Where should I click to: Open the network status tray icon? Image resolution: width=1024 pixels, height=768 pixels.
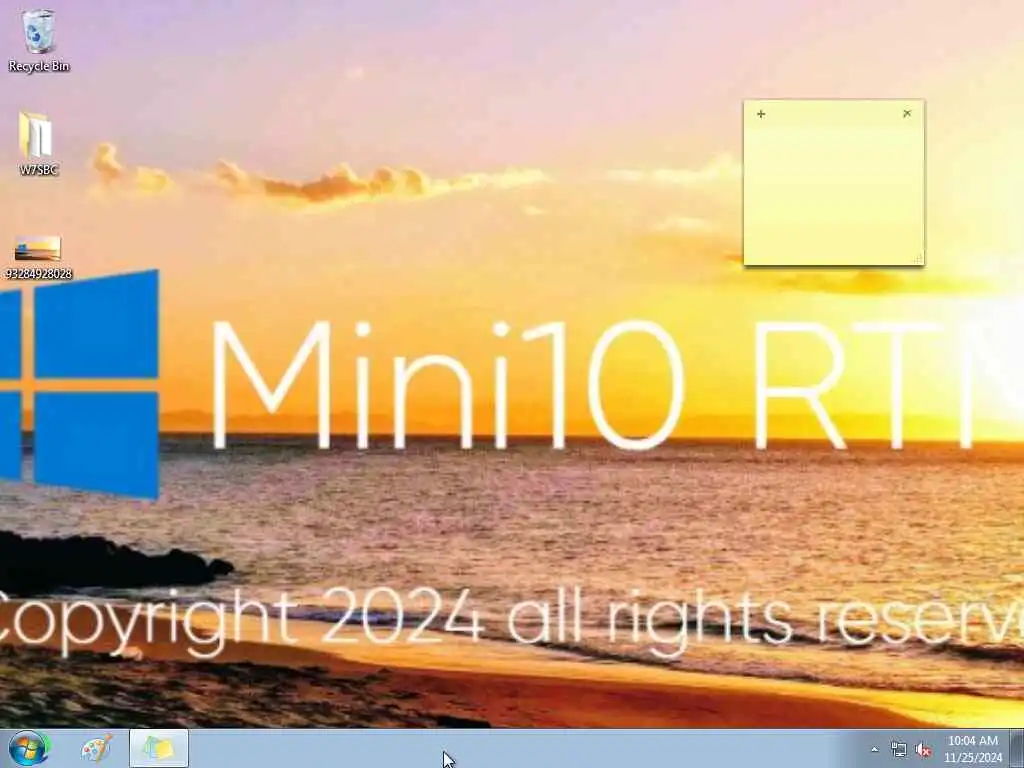pos(899,750)
